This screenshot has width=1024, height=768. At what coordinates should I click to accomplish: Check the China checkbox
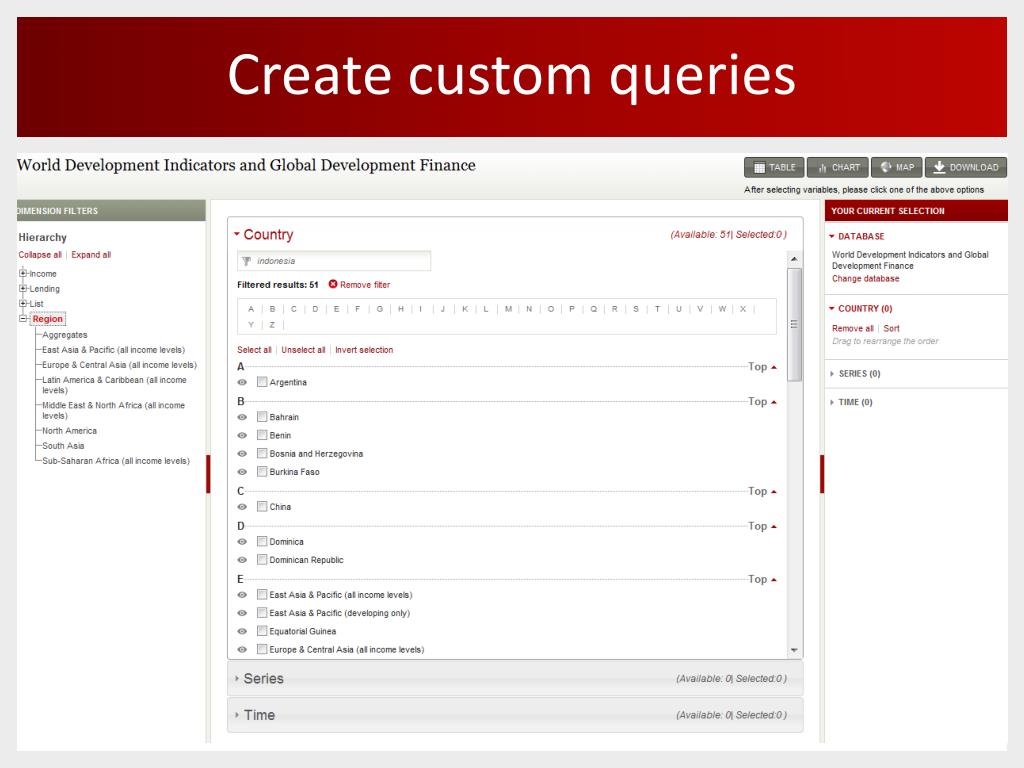click(x=262, y=506)
